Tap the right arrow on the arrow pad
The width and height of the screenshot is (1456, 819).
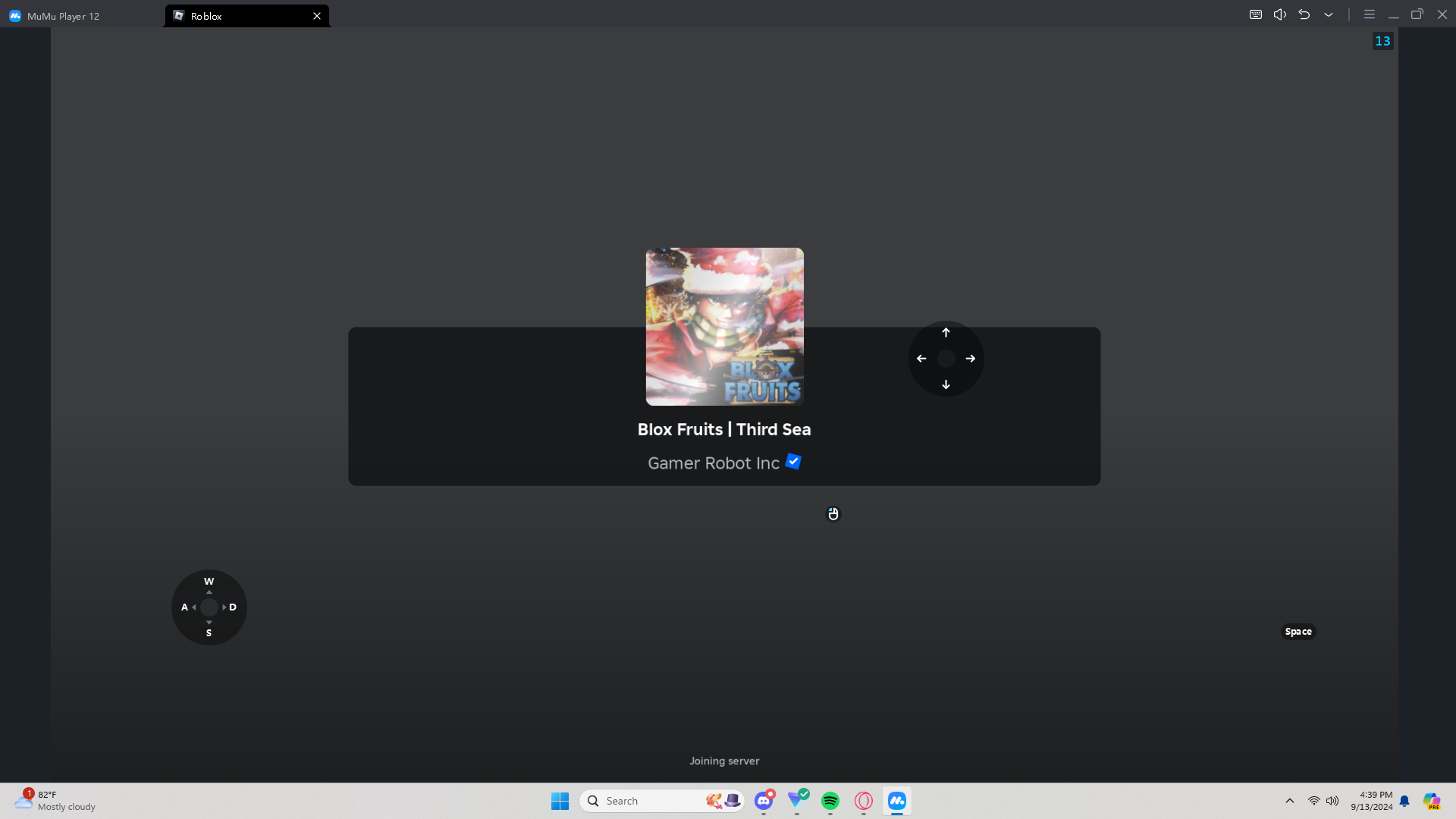coord(971,359)
